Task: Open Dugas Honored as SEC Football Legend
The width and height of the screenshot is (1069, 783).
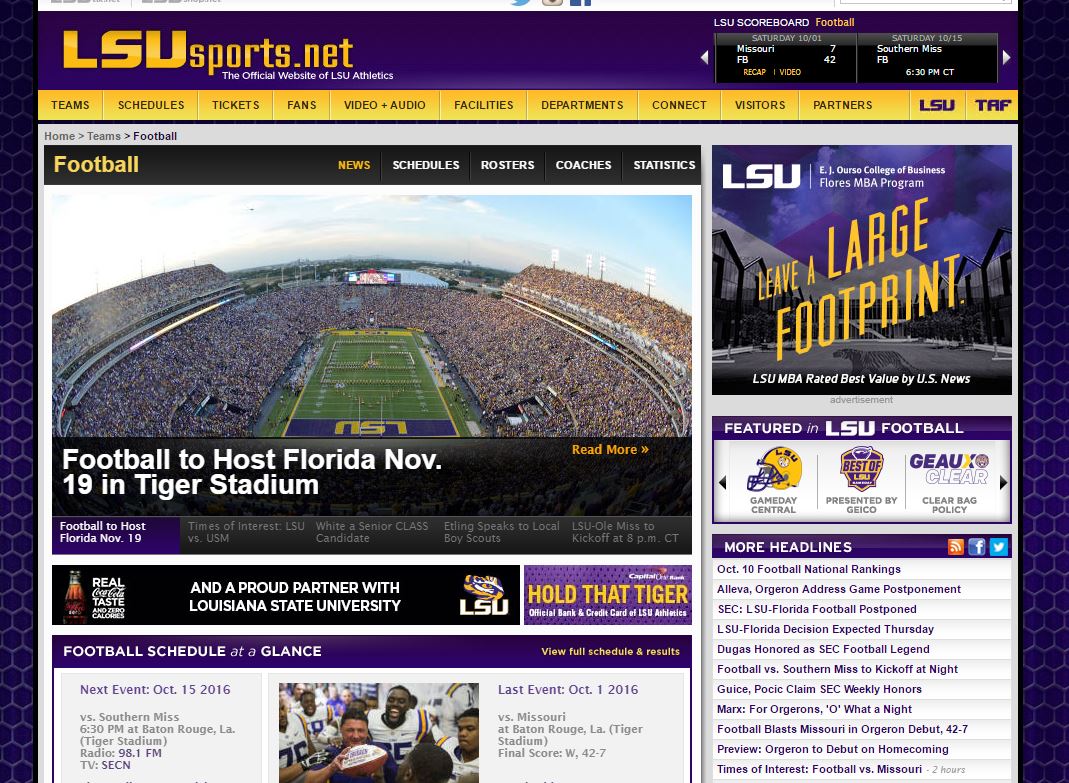Action: [823, 649]
